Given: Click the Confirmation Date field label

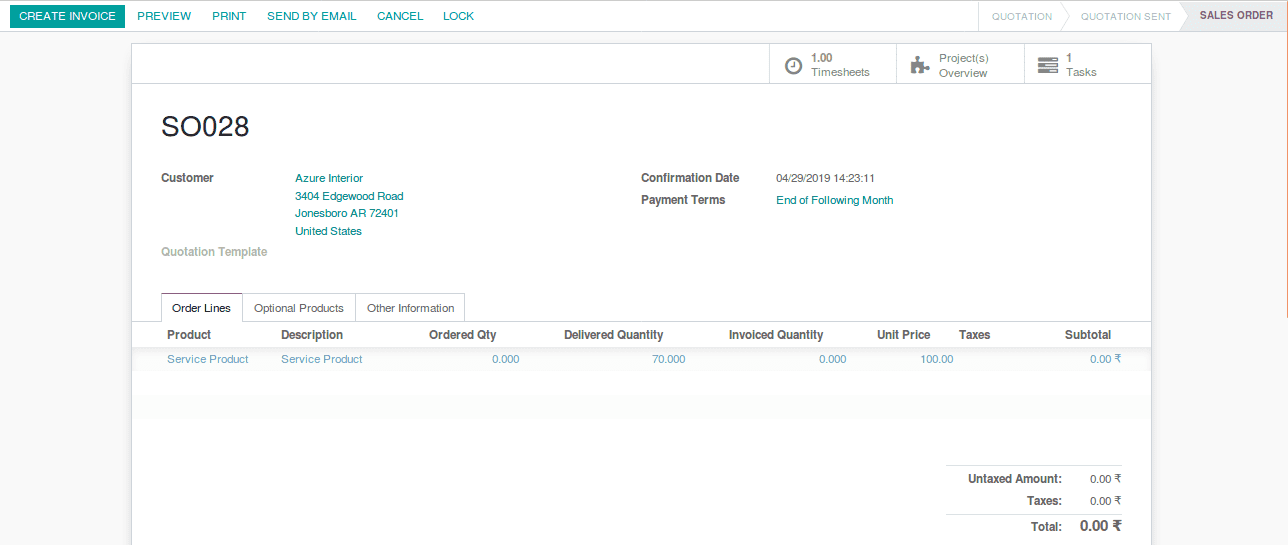Looking at the screenshot, I should coord(690,178).
